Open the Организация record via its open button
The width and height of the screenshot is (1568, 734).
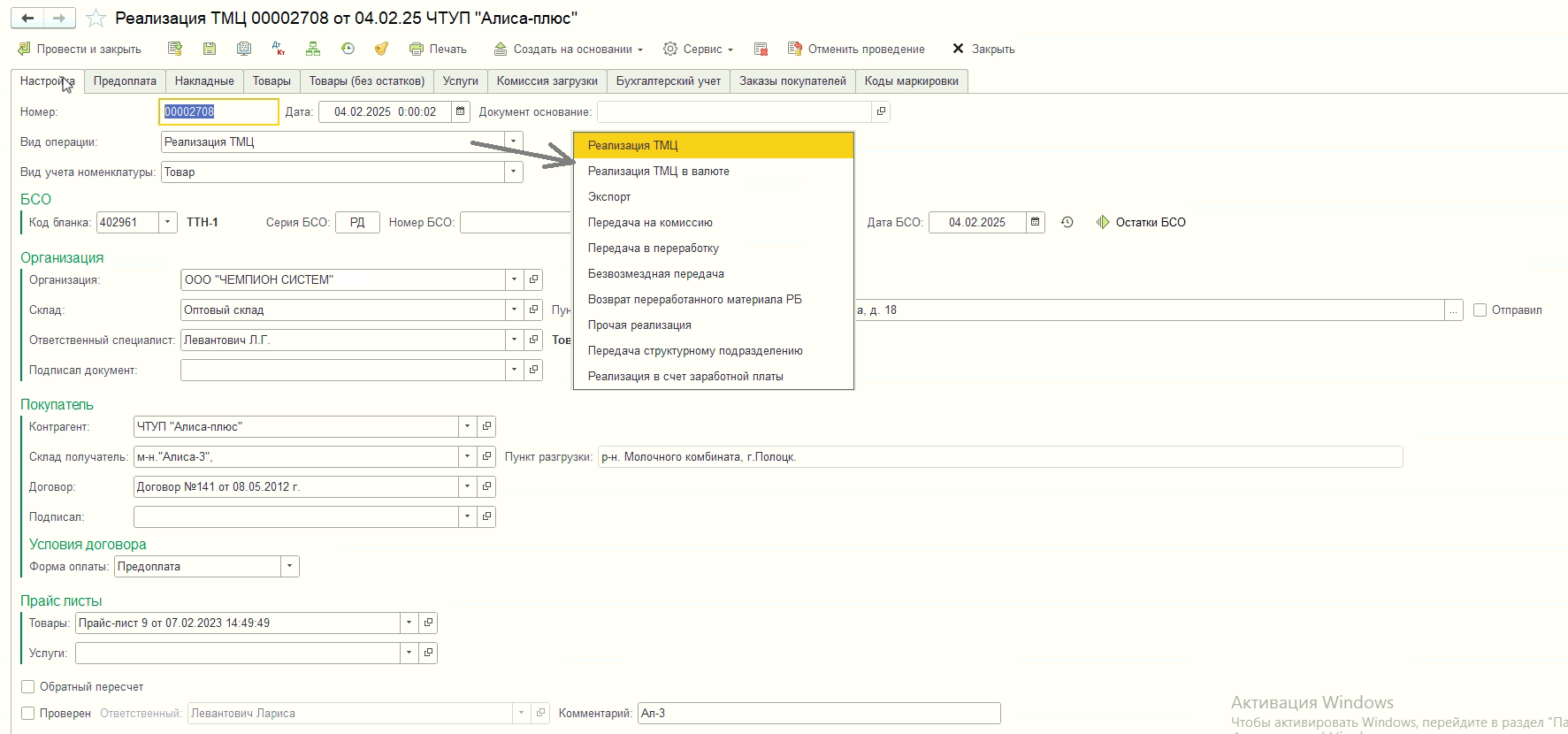coord(533,279)
